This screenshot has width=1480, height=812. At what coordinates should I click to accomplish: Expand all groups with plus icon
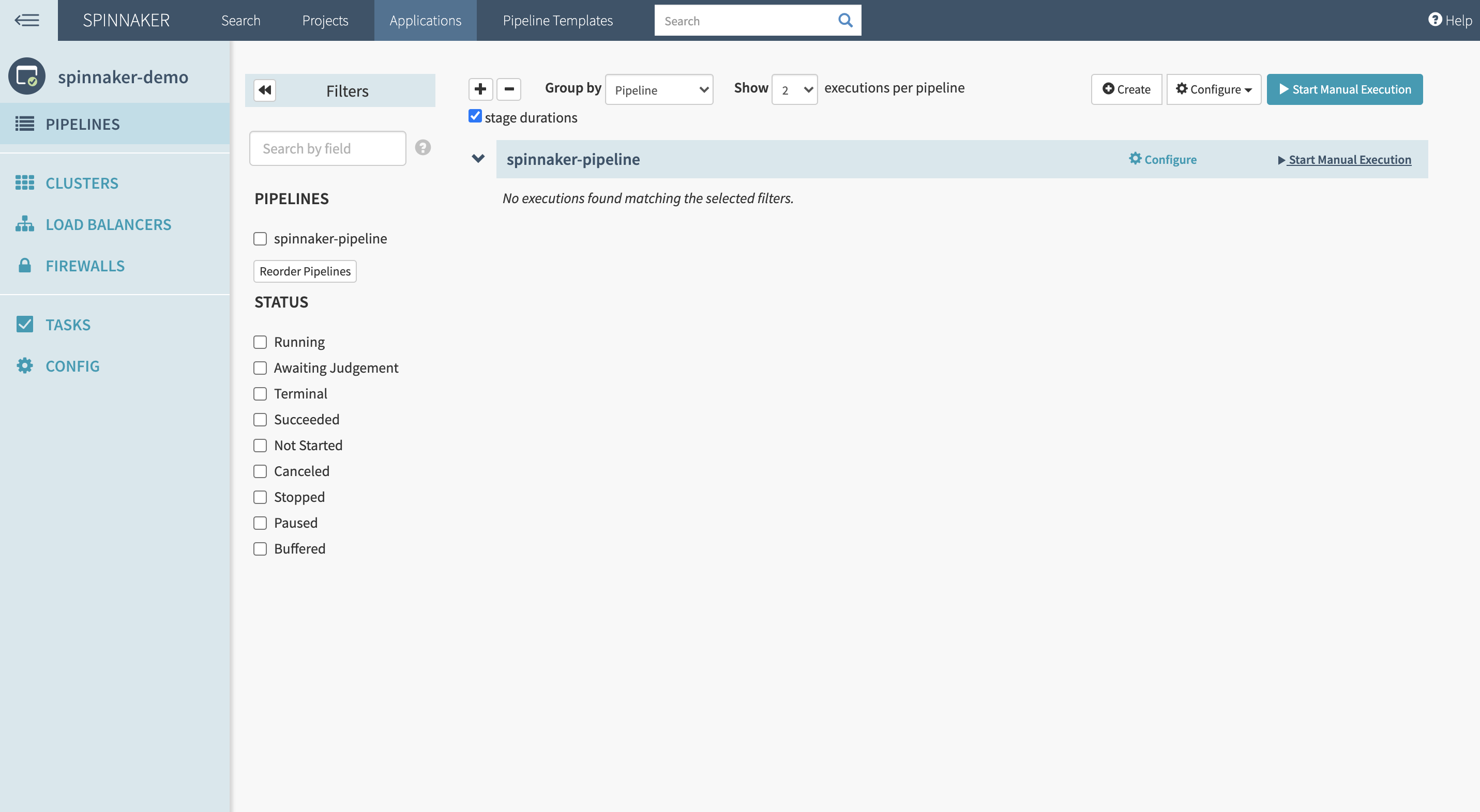click(480, 89)
